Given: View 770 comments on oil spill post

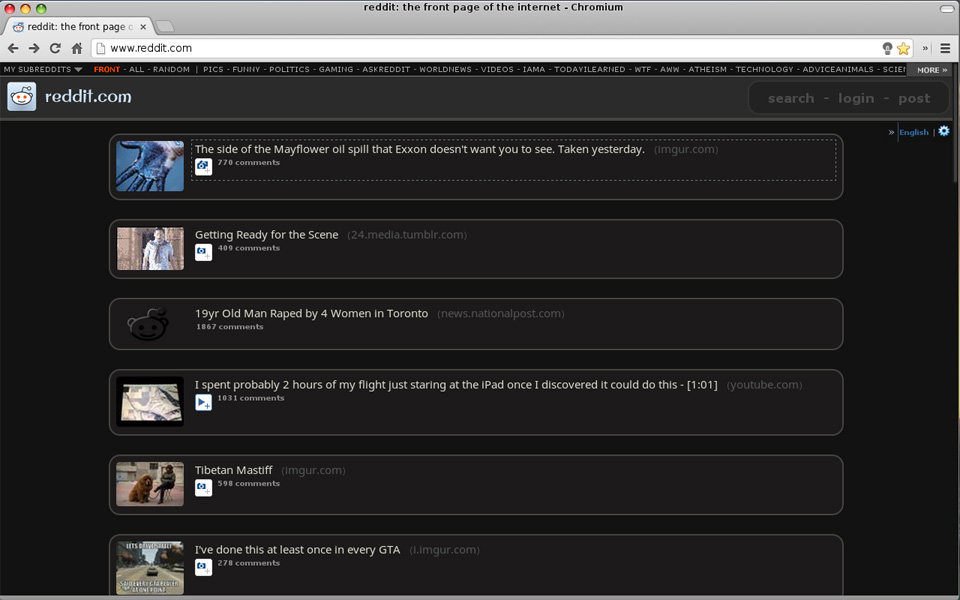Looking at the screenshot, I should 249,163.
